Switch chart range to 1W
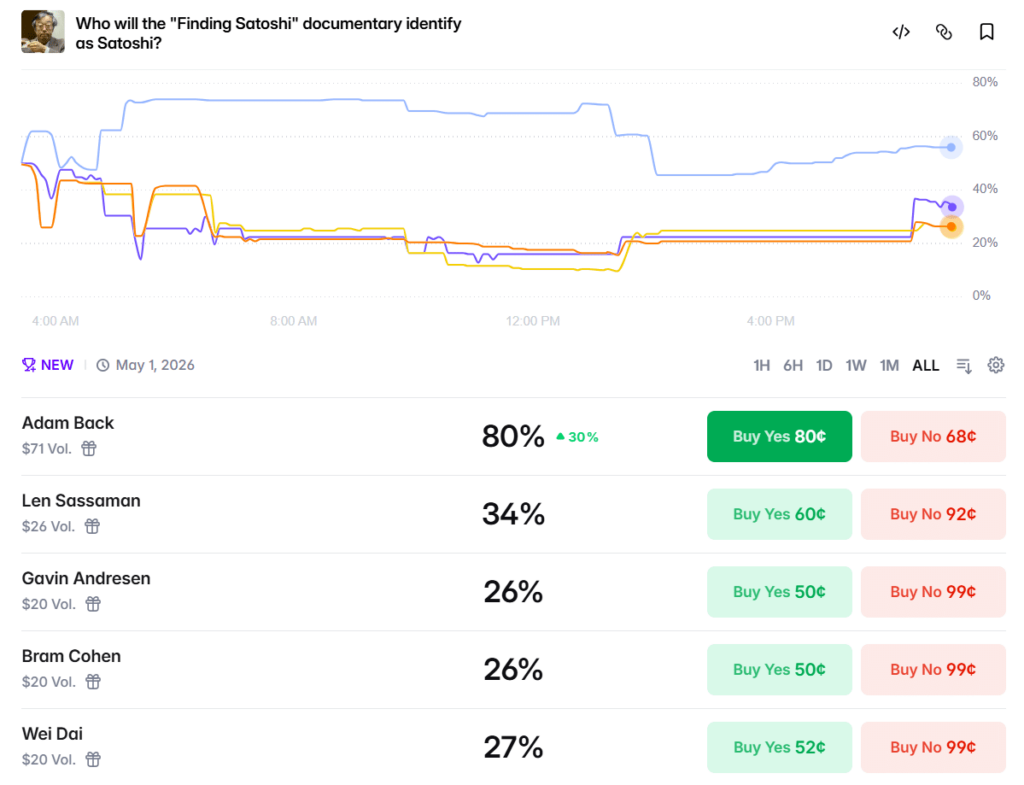This screenshot has width=1024, height=785. (x=856, y=365)
